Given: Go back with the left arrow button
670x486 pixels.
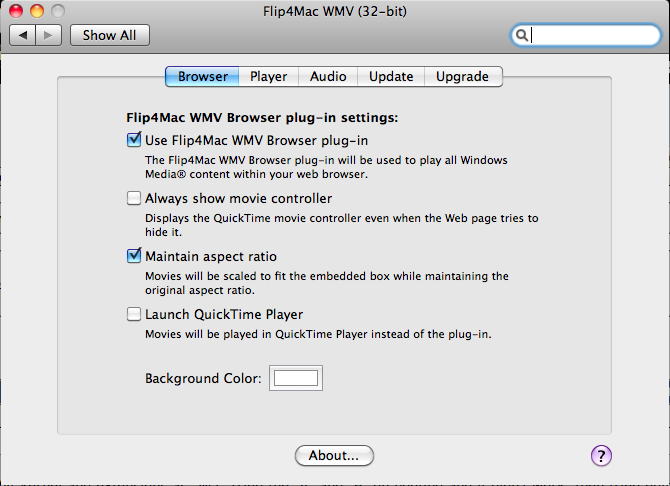Looking at the screenshot, I should click(23, 35).
